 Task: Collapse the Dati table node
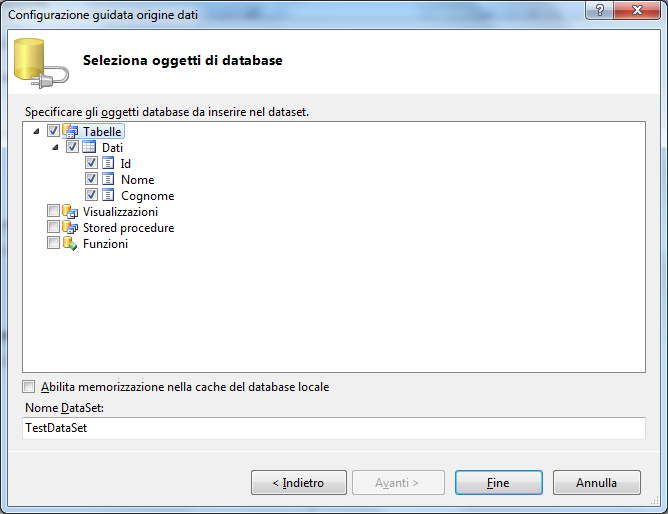tap(55, 147)
